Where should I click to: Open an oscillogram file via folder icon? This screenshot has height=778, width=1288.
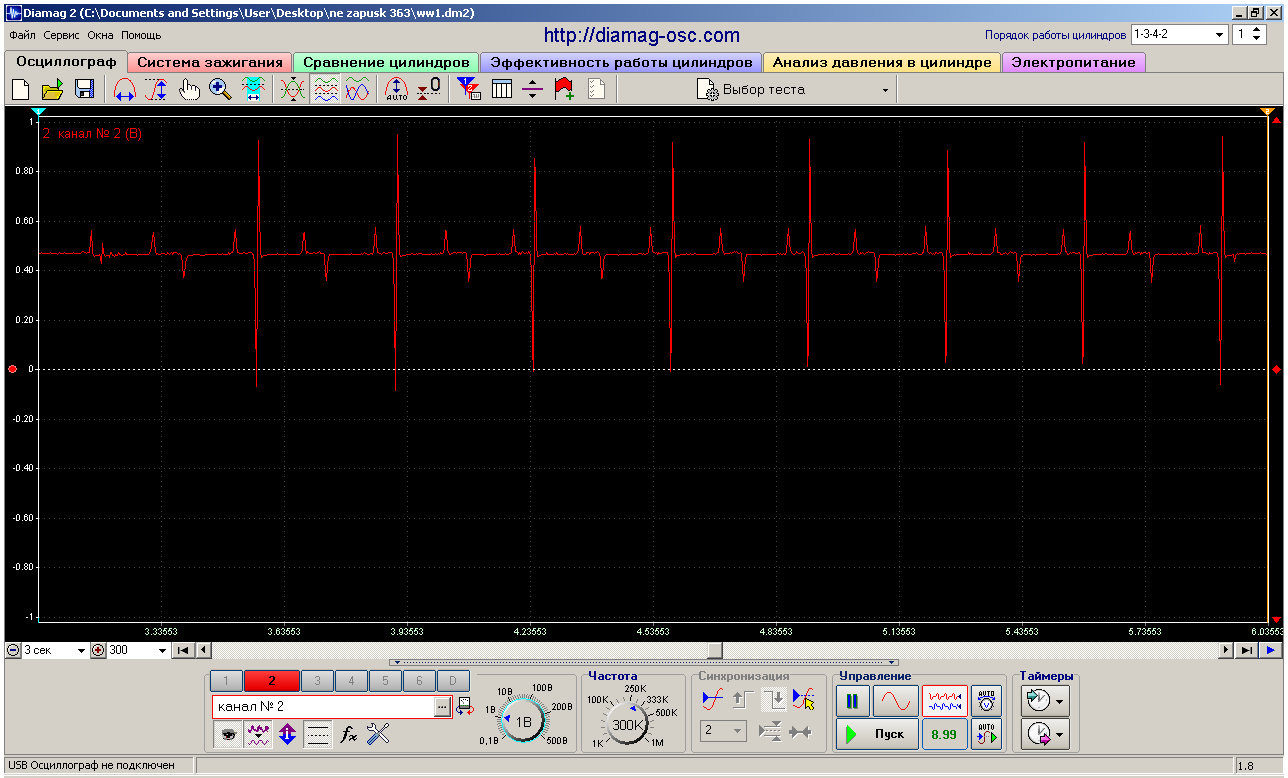(52, 89)
